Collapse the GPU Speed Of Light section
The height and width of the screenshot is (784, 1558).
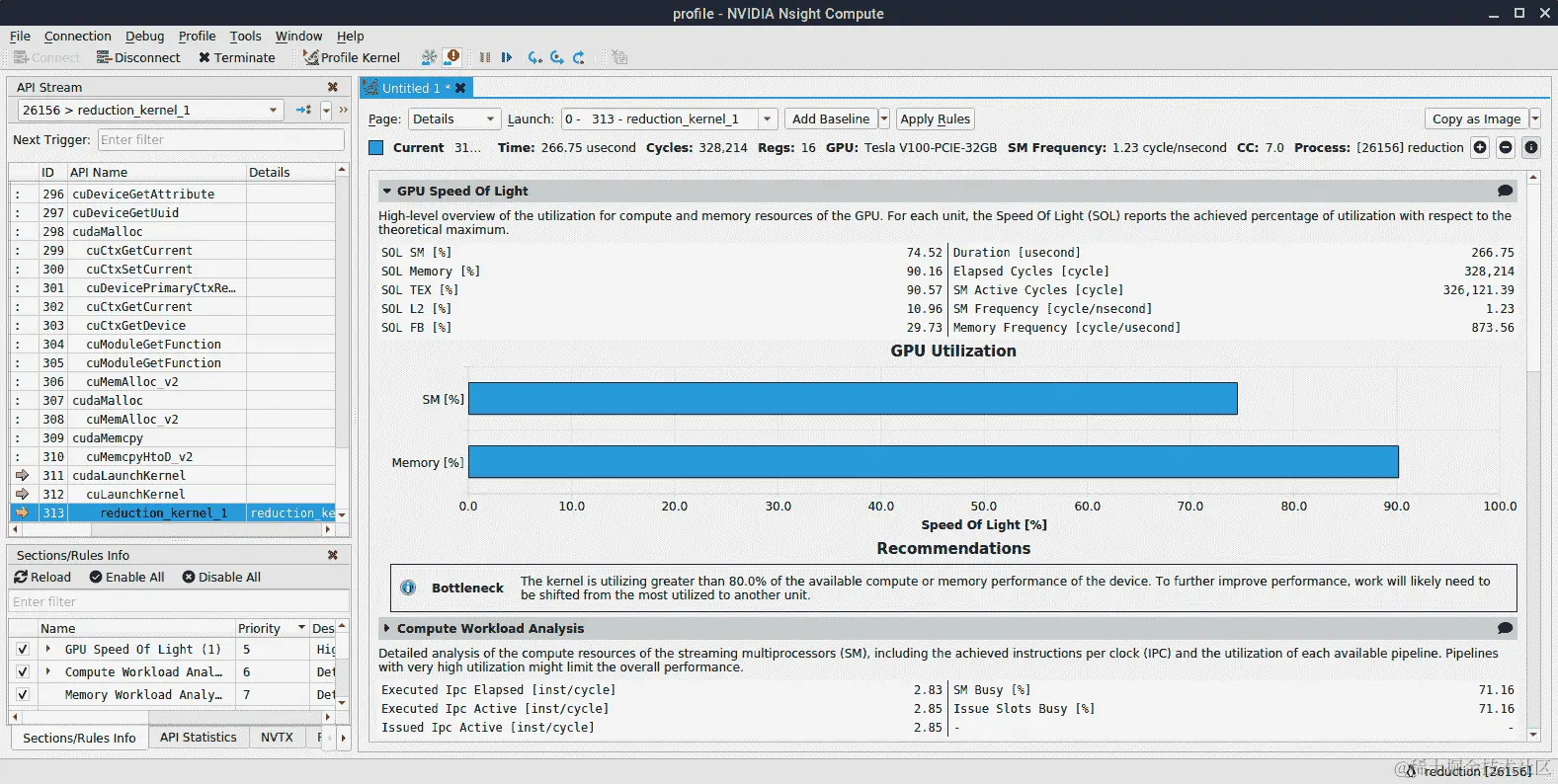click(x=387, y=191)
